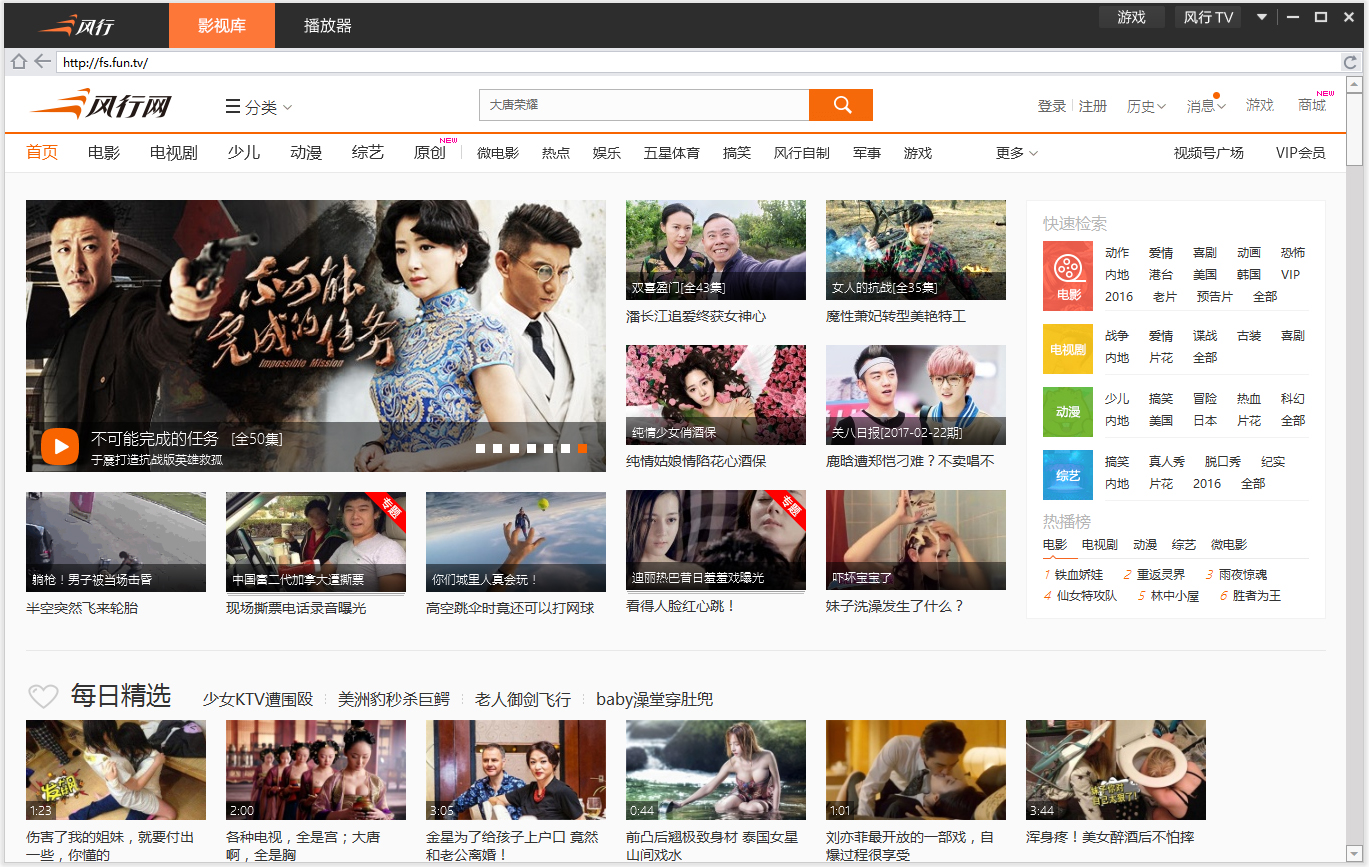The image size is (1369, 867).
Task: Expand the 历史 history dropdown
Action: (x=1146, y=106)
